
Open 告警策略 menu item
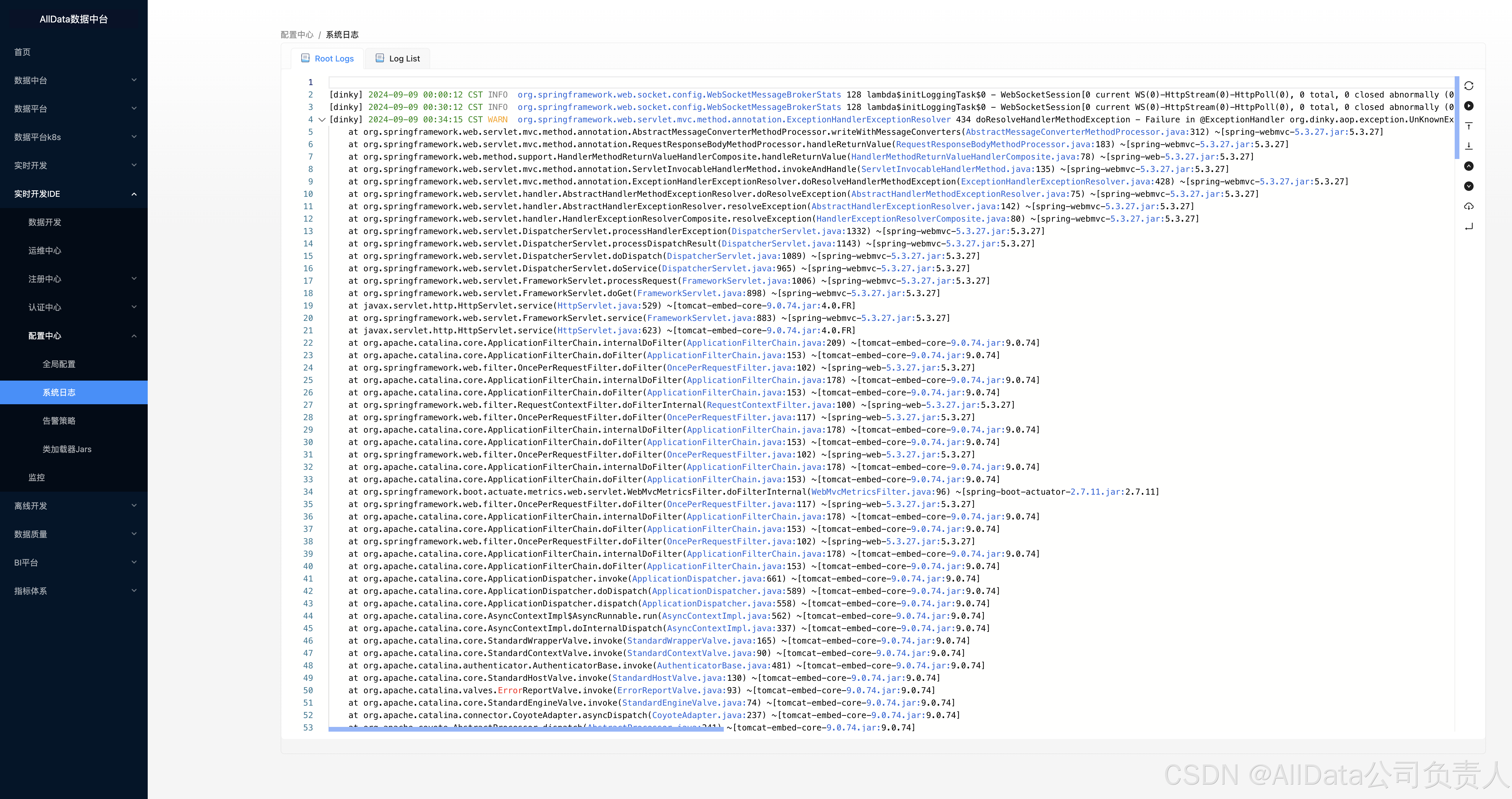(x=59, y=421)
